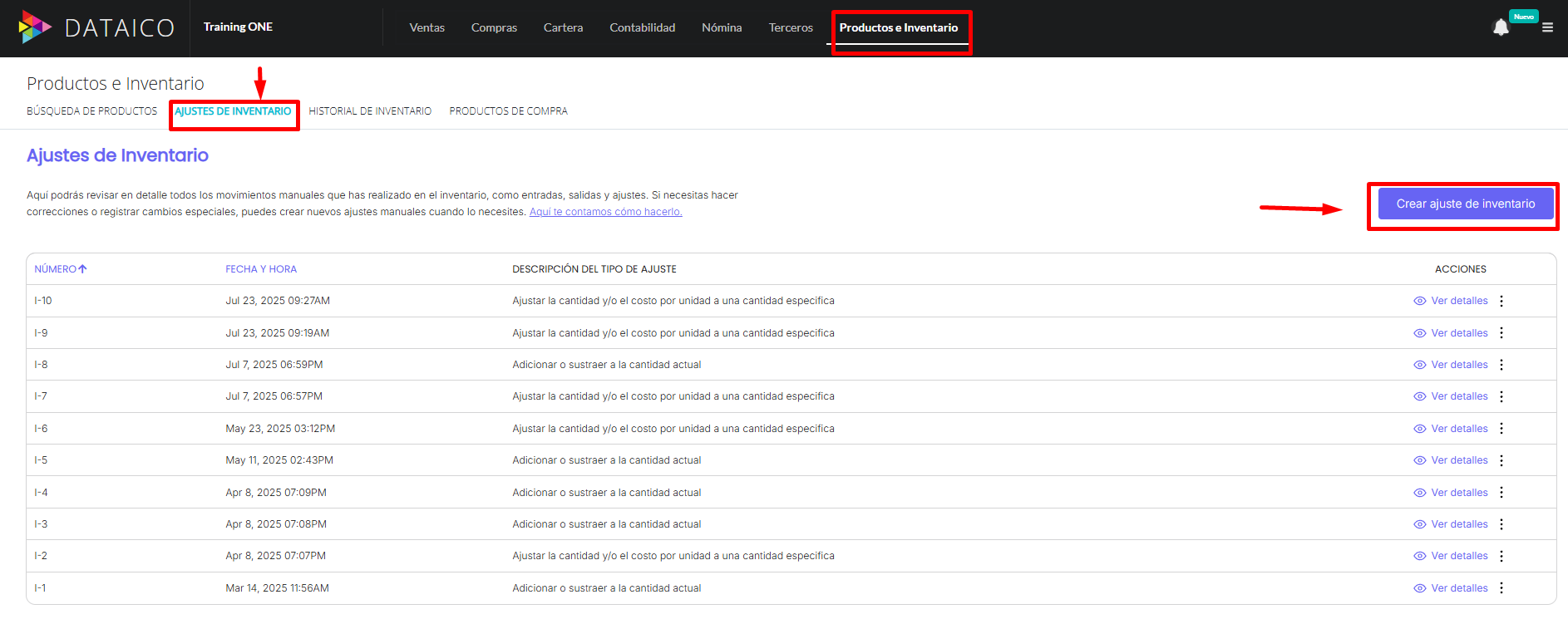
Task: Open the Contabilidad menu
Action: (642, 27)
